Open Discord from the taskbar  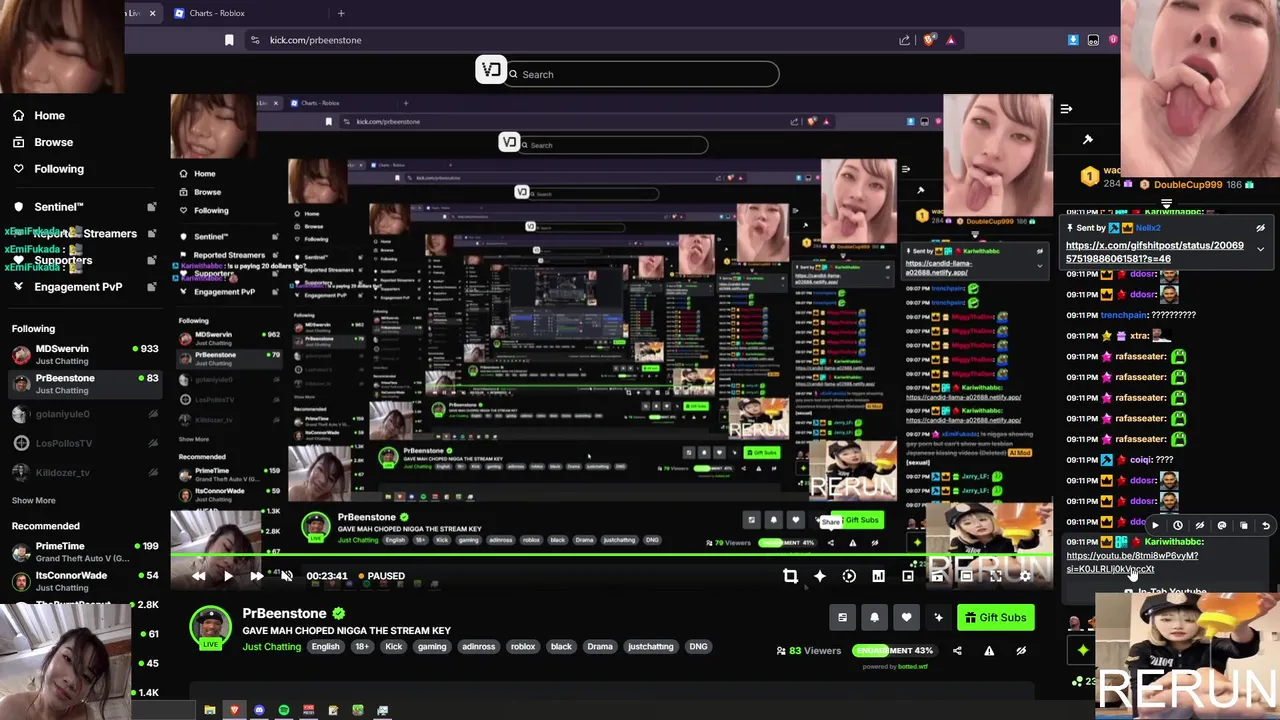(x=259, y=710)
